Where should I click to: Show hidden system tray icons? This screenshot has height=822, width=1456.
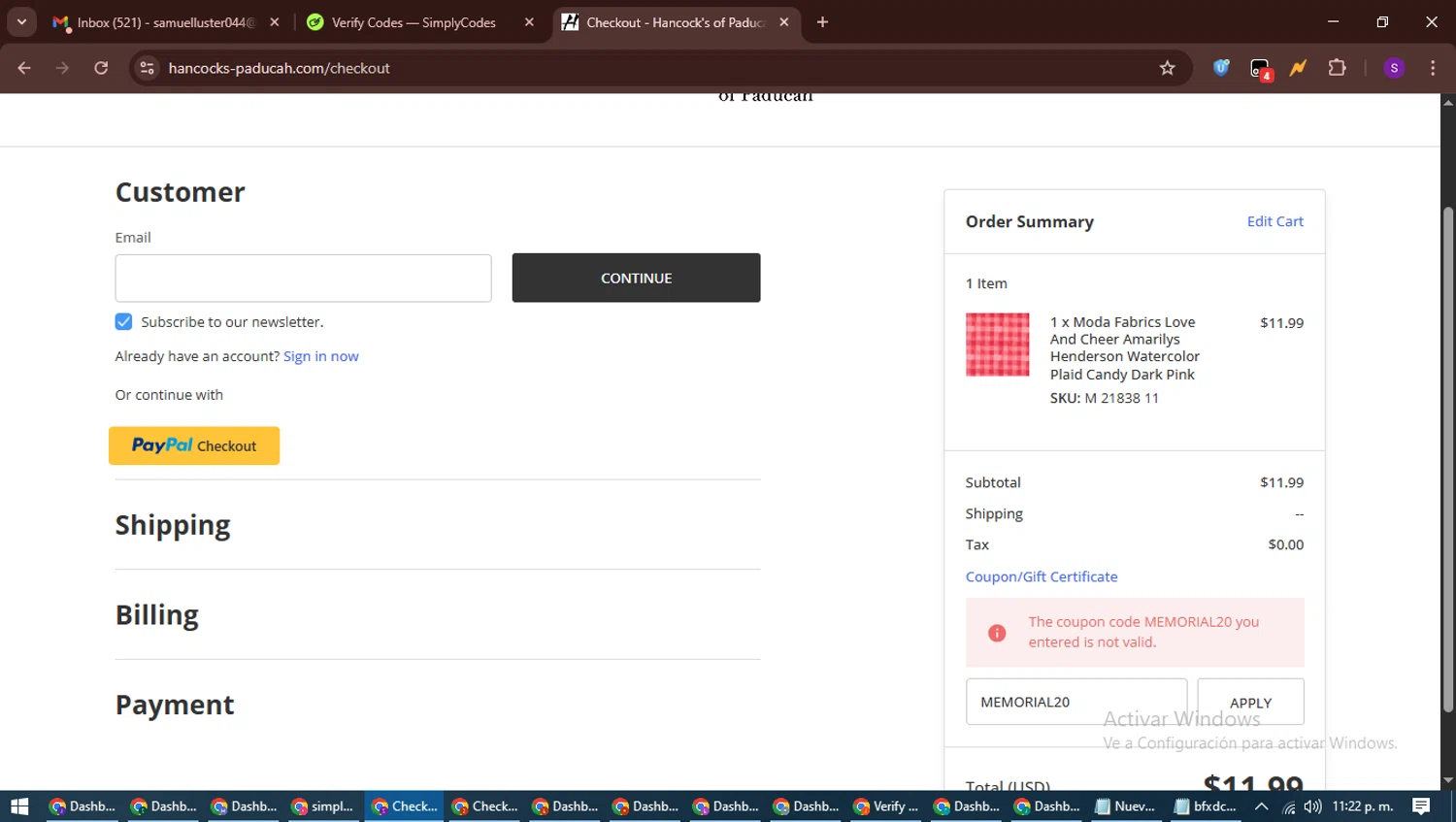tap(1261, 806)
